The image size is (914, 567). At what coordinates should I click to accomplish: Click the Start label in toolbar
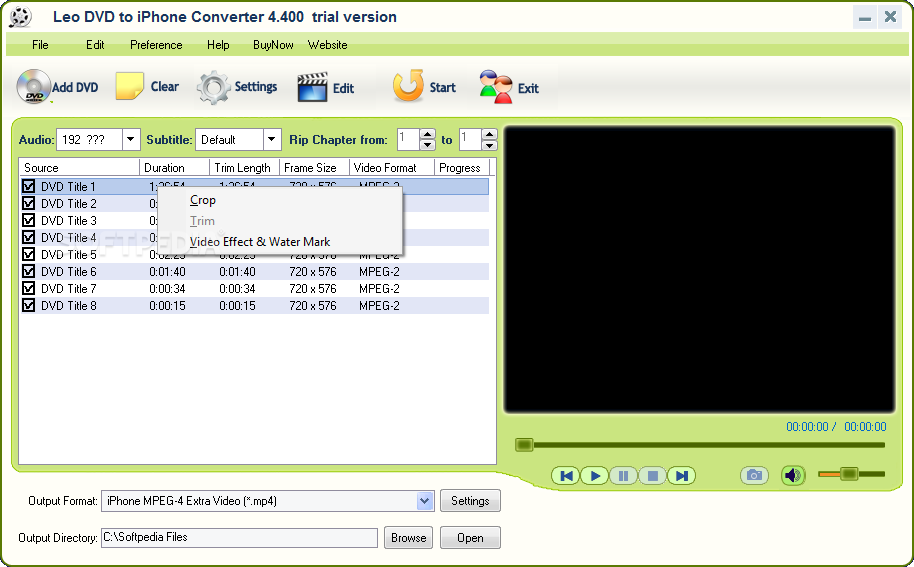(442, 87)
